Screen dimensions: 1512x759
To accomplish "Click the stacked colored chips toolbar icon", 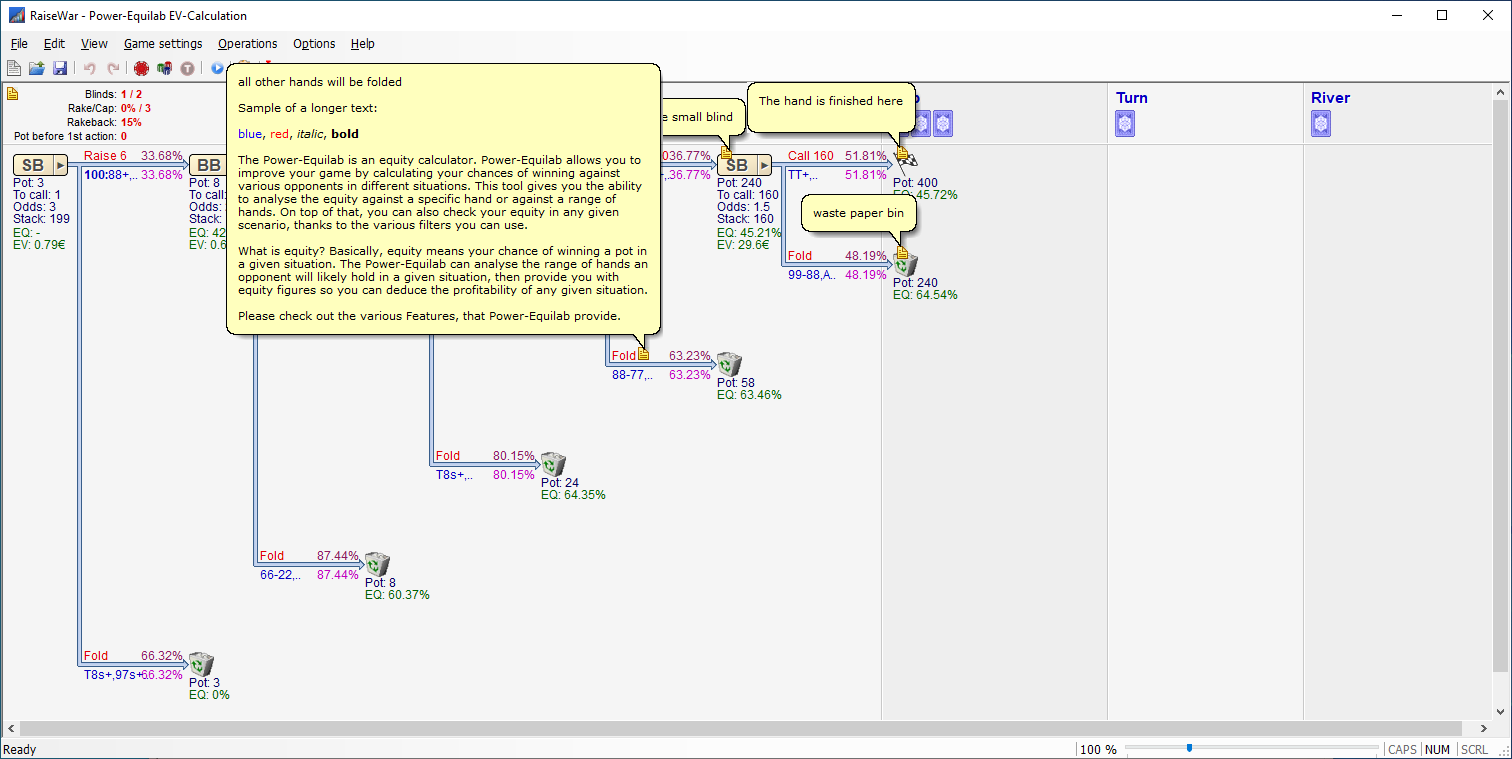I will tap(165, 68).
